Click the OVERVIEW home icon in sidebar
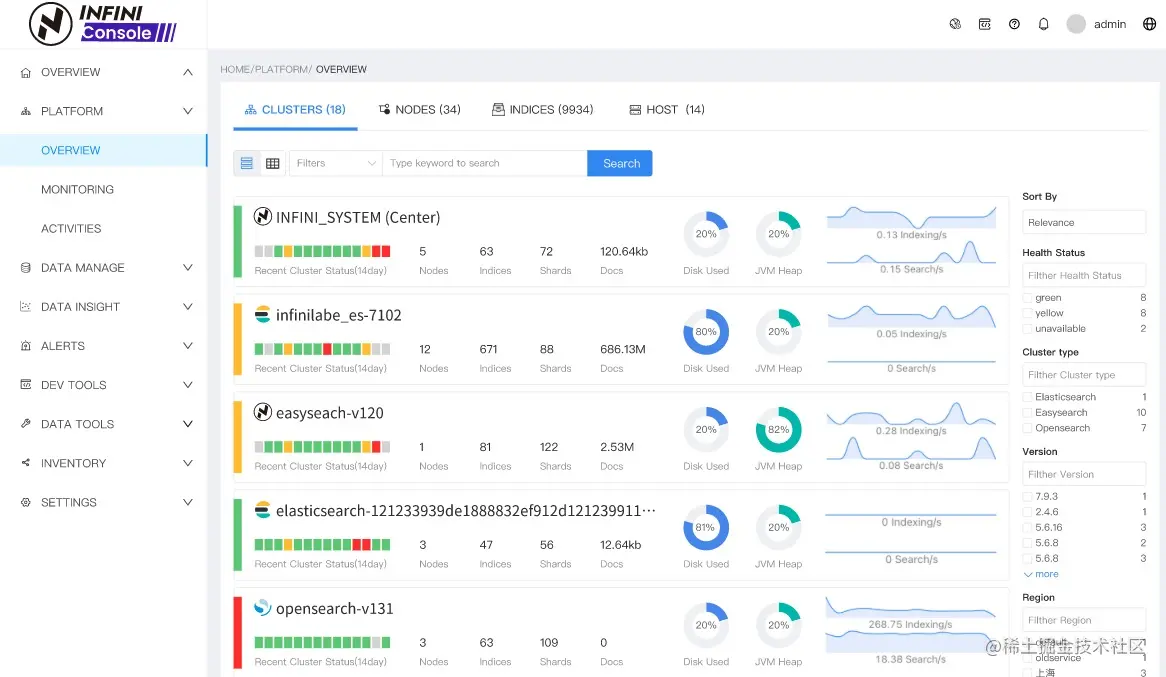This screenshot has width=1166, height=677. 26,72
